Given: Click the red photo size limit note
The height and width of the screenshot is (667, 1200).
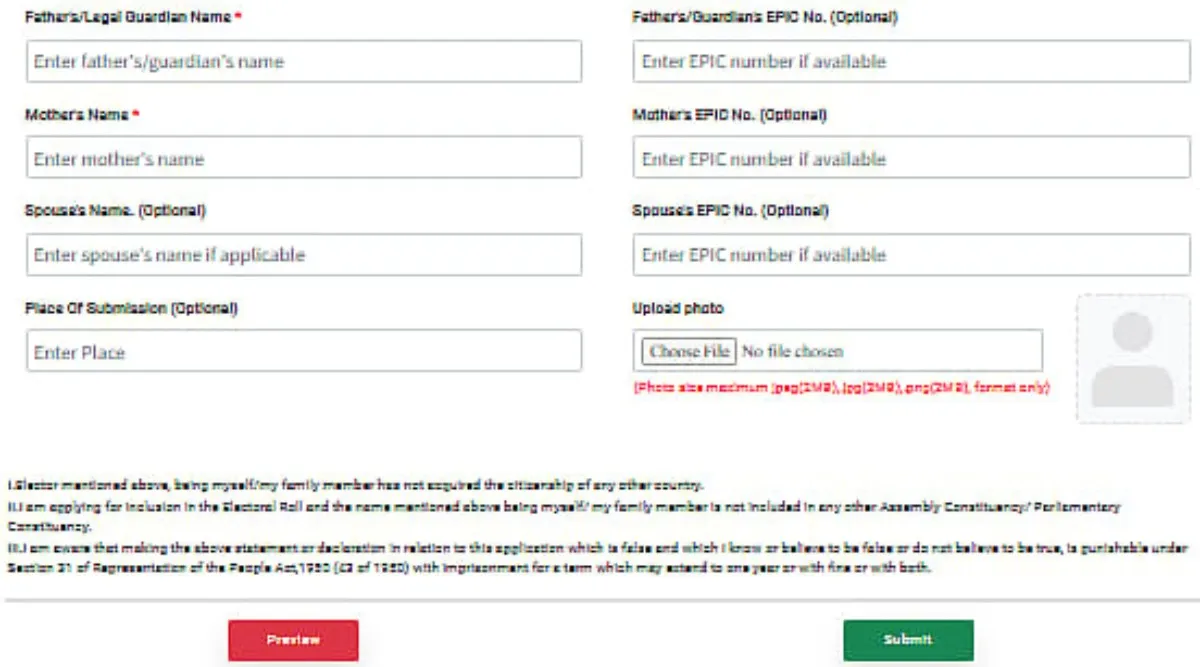Looking at the screenshot, I should pos(840,387).
